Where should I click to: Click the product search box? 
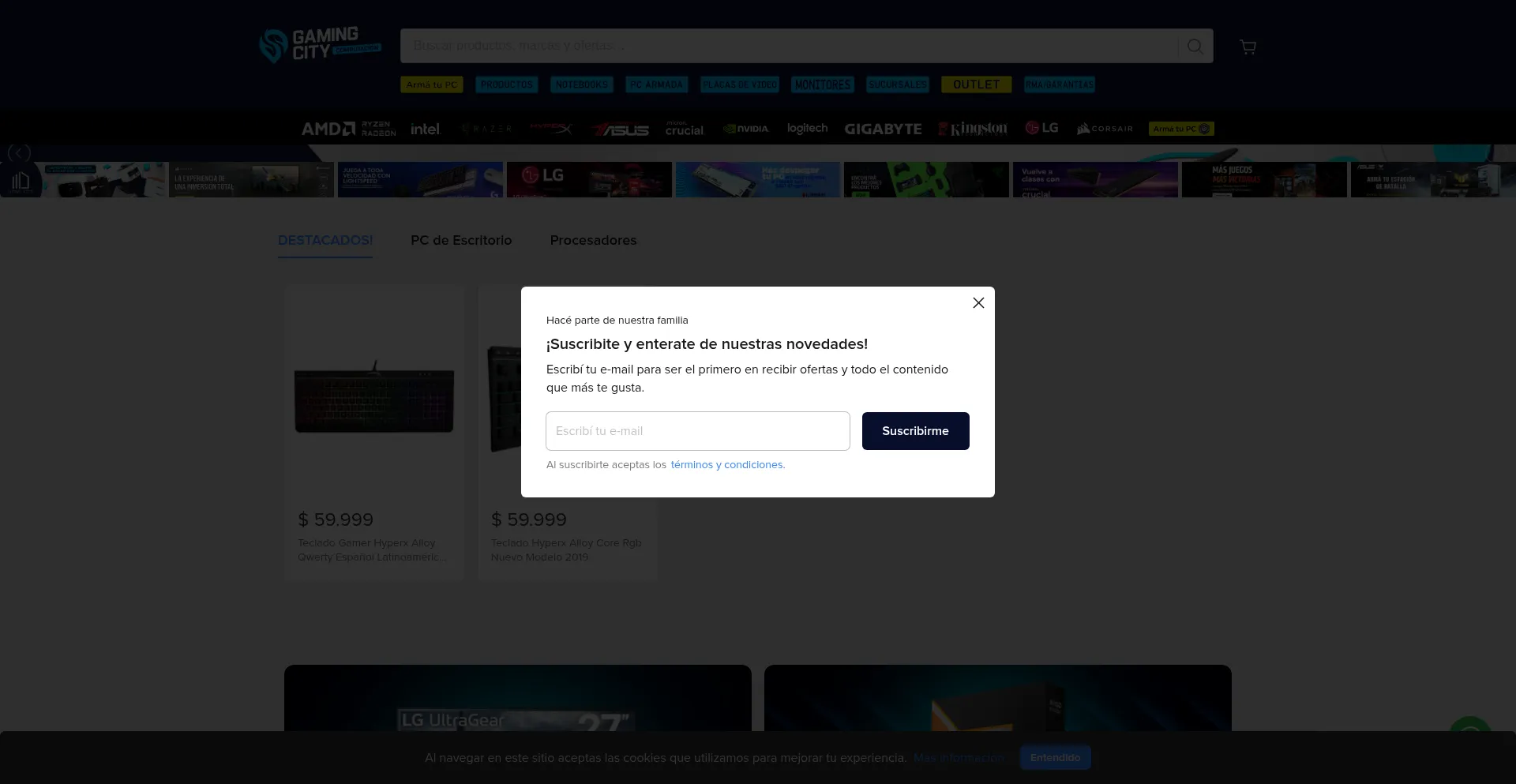pos(788,46)
